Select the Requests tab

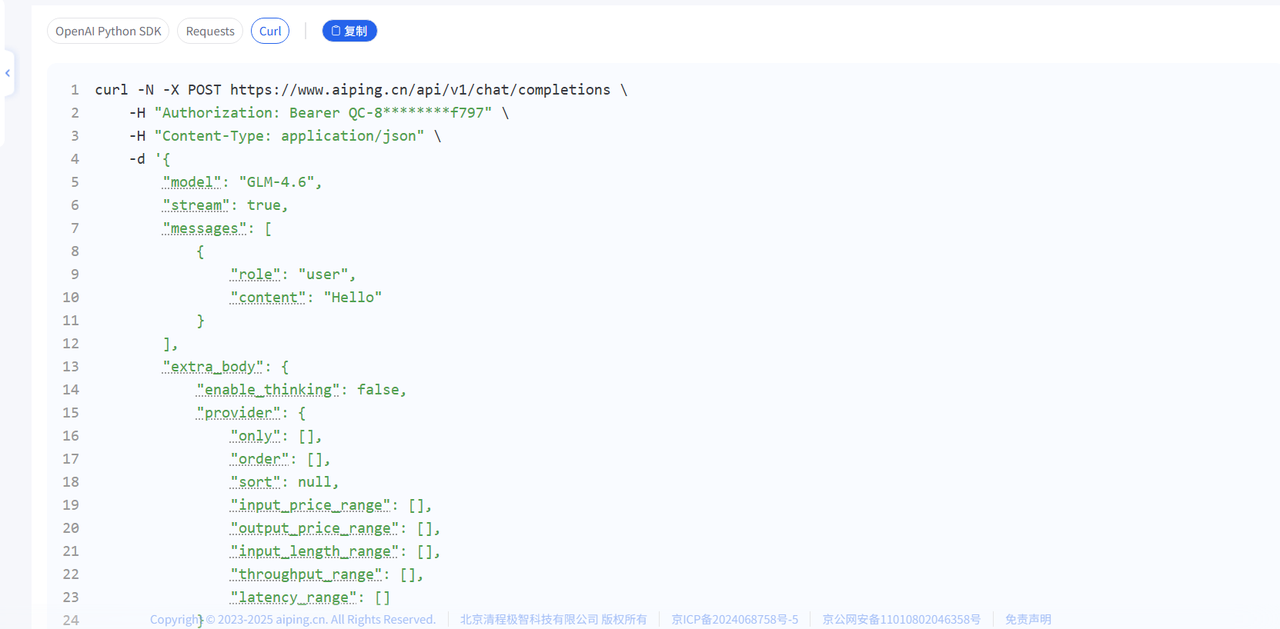point(210,31)
